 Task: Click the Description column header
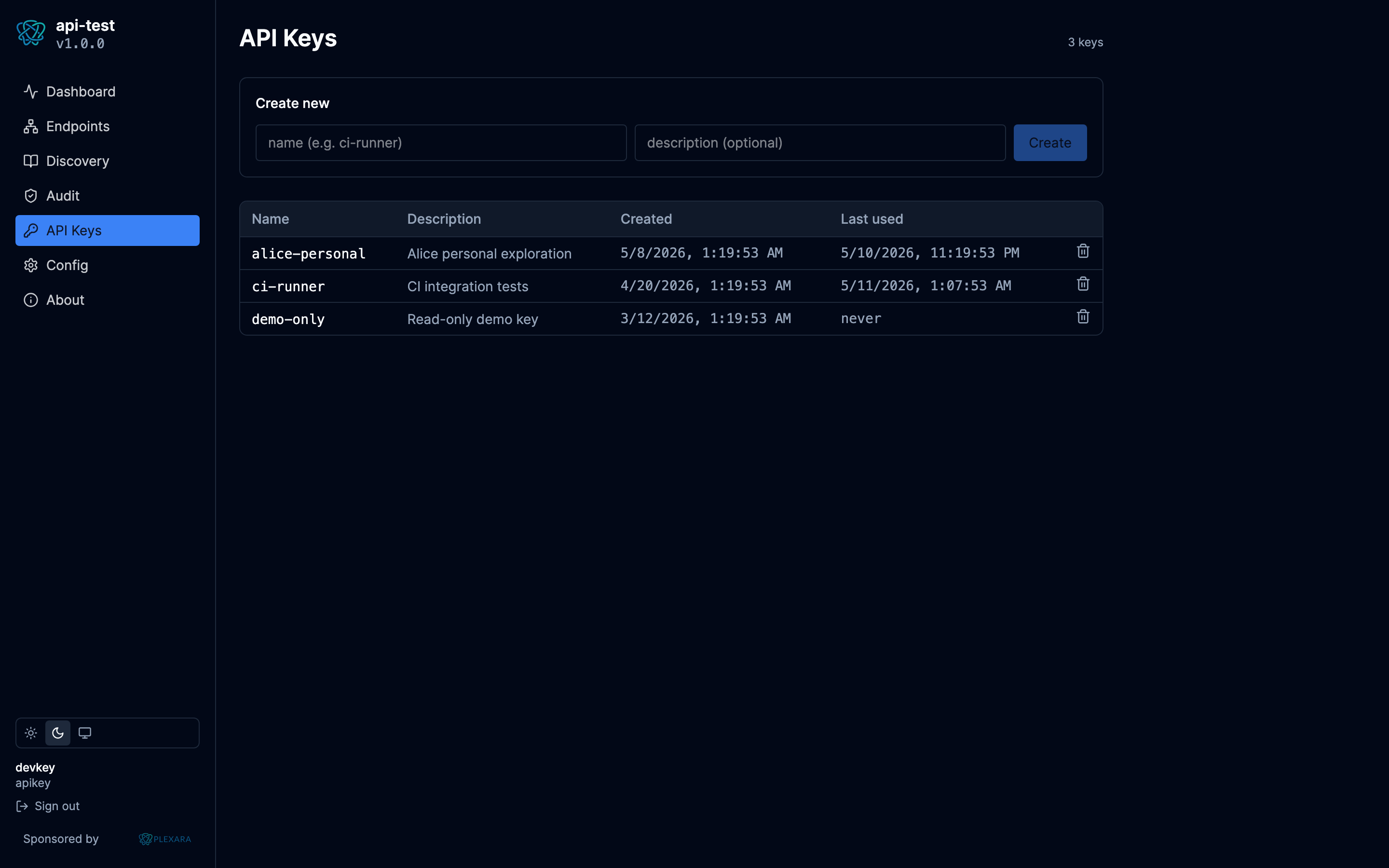point(444,219)
